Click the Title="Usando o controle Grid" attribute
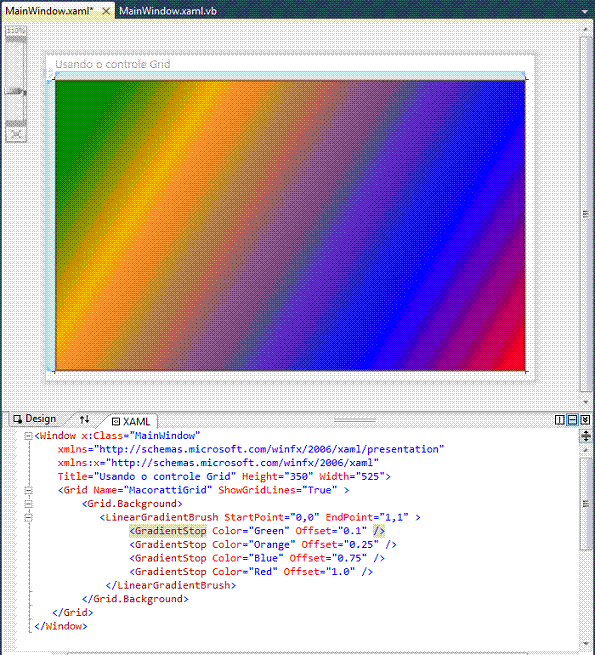Image resolution: width=595 pixels, height=655 pixels. tap(147, 477)
